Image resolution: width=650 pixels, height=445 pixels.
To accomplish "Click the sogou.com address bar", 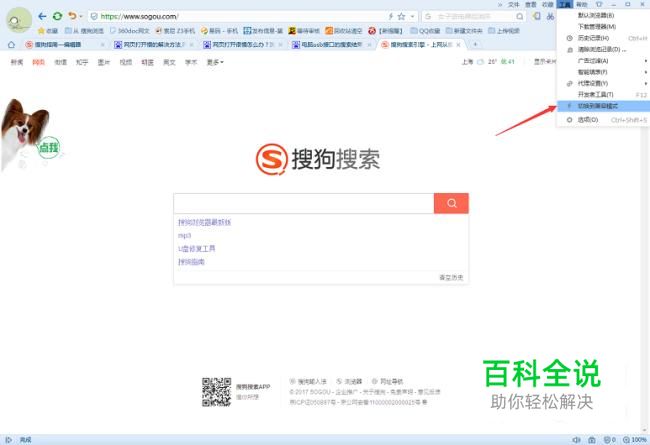I will [x=240, y=17].
